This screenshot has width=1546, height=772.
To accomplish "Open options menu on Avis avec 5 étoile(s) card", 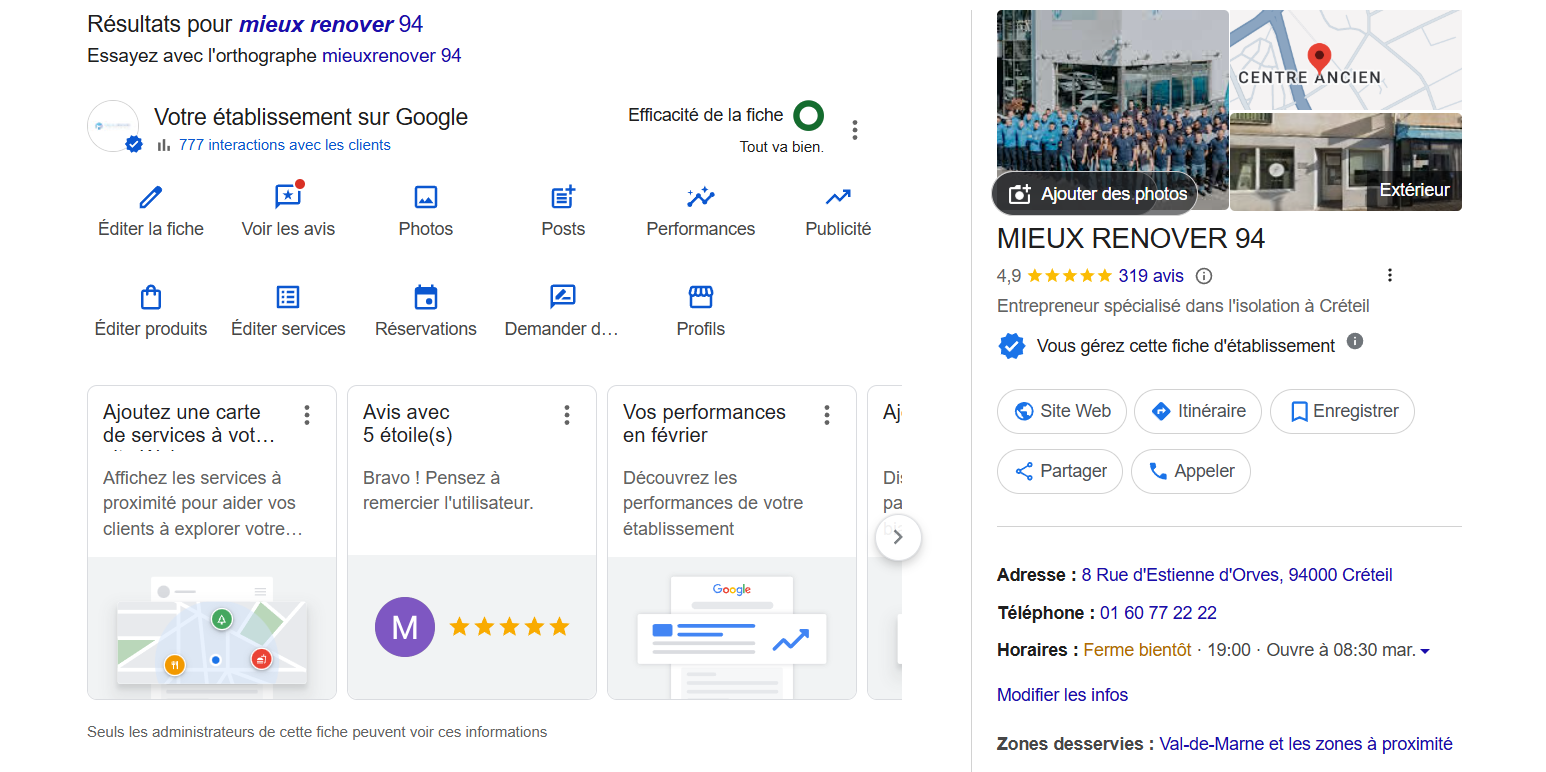I will 567,415.
